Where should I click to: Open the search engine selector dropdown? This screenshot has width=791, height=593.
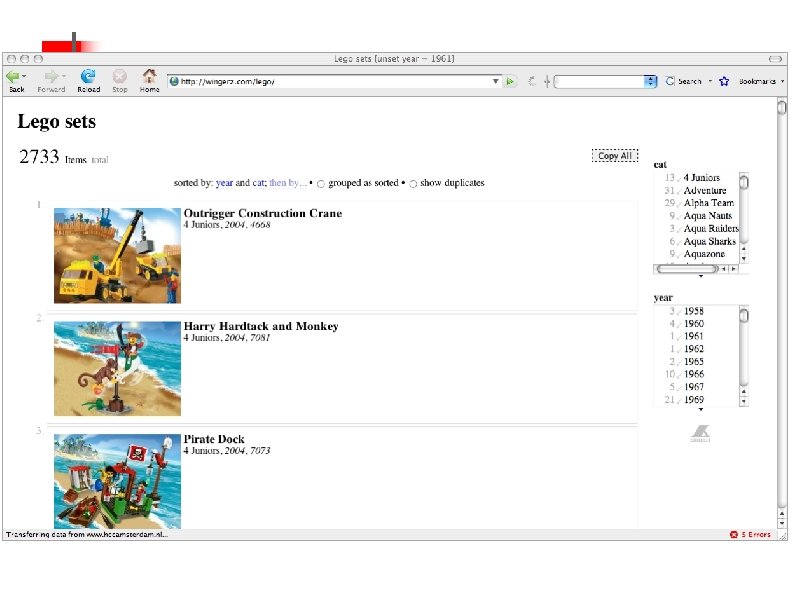[x=651, y=81]
